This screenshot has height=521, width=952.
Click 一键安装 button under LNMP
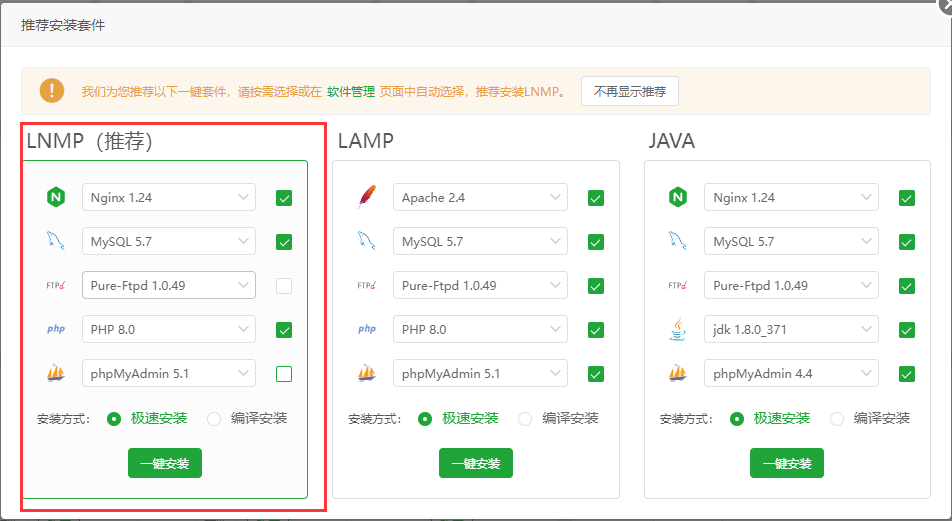click(x=165, y=463)
